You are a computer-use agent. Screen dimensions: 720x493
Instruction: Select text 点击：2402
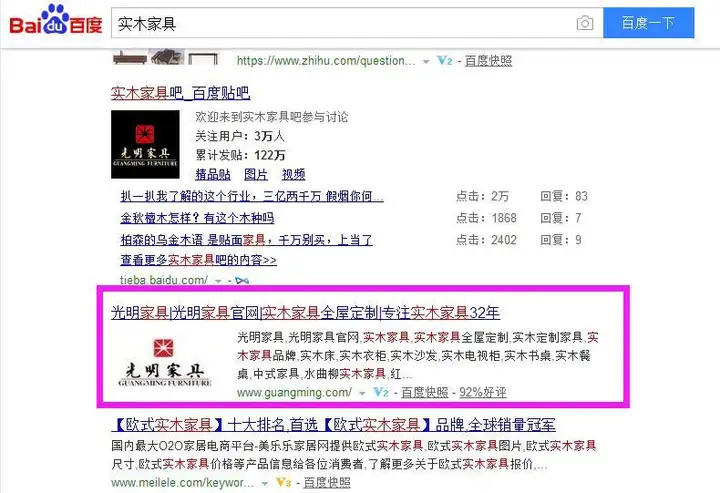click(x=486, y=240)
